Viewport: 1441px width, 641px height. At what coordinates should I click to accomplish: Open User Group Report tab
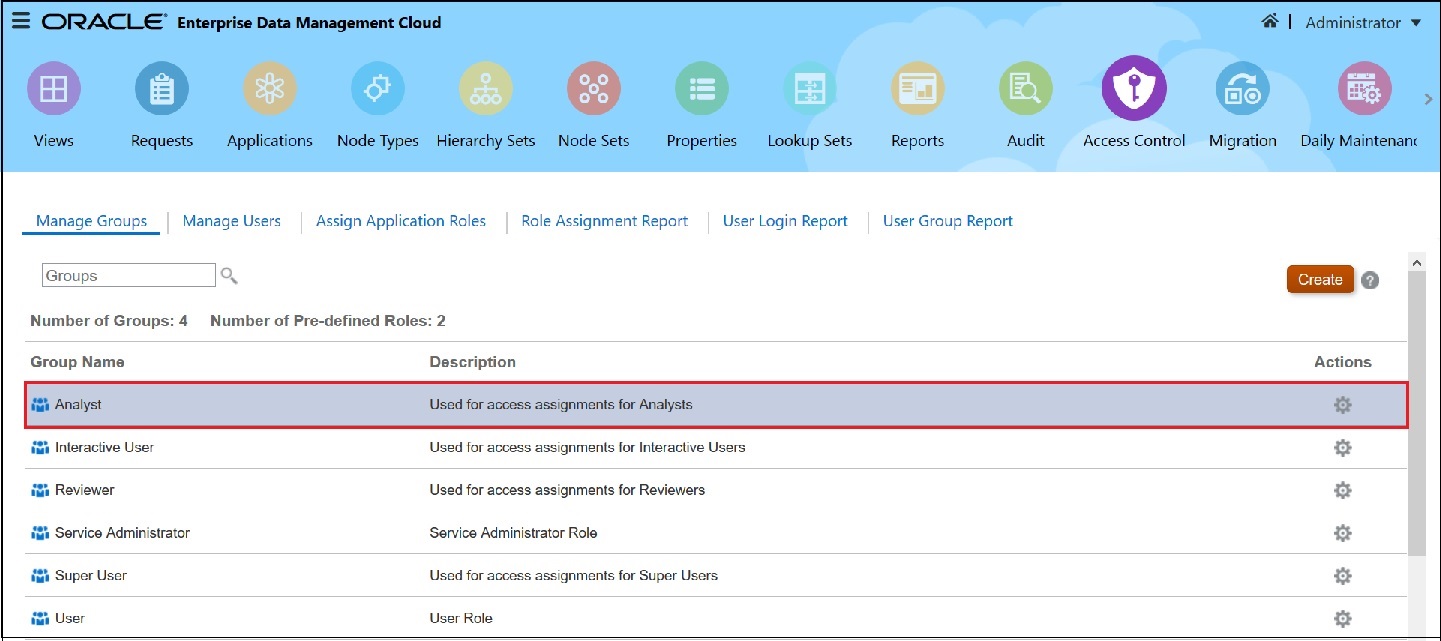click(x=948, y=221)
